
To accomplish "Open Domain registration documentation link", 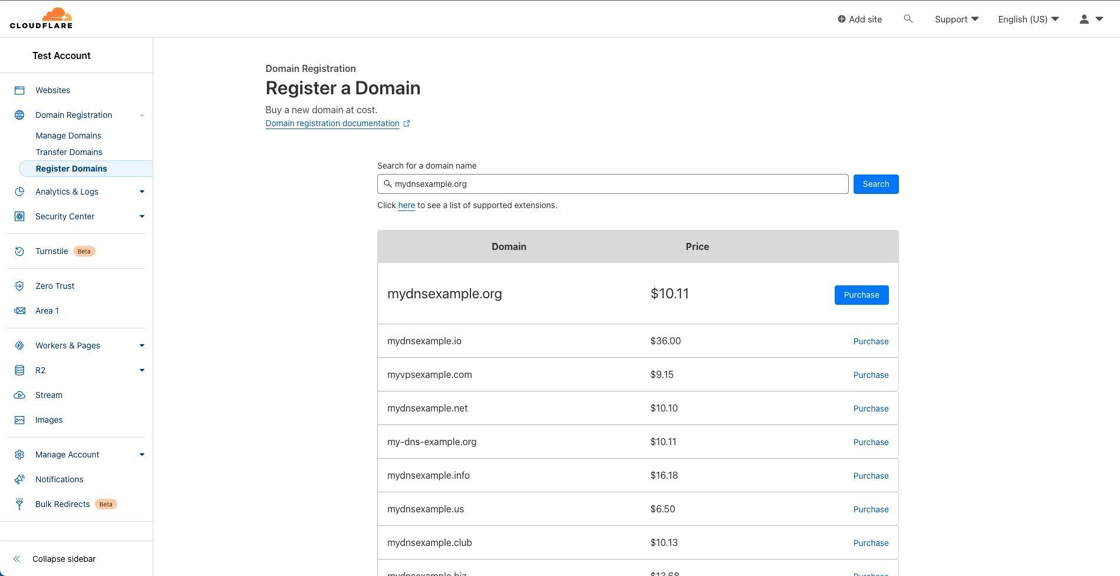I will (x=332, y=124).
